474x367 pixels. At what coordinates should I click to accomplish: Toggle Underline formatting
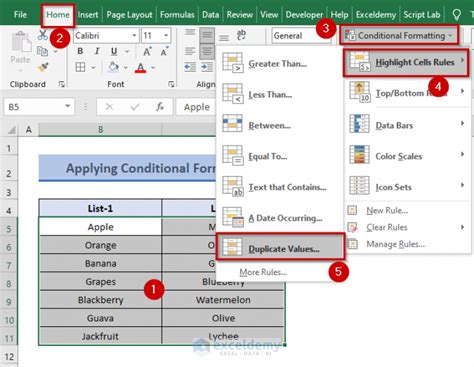(x=114, y=51)
